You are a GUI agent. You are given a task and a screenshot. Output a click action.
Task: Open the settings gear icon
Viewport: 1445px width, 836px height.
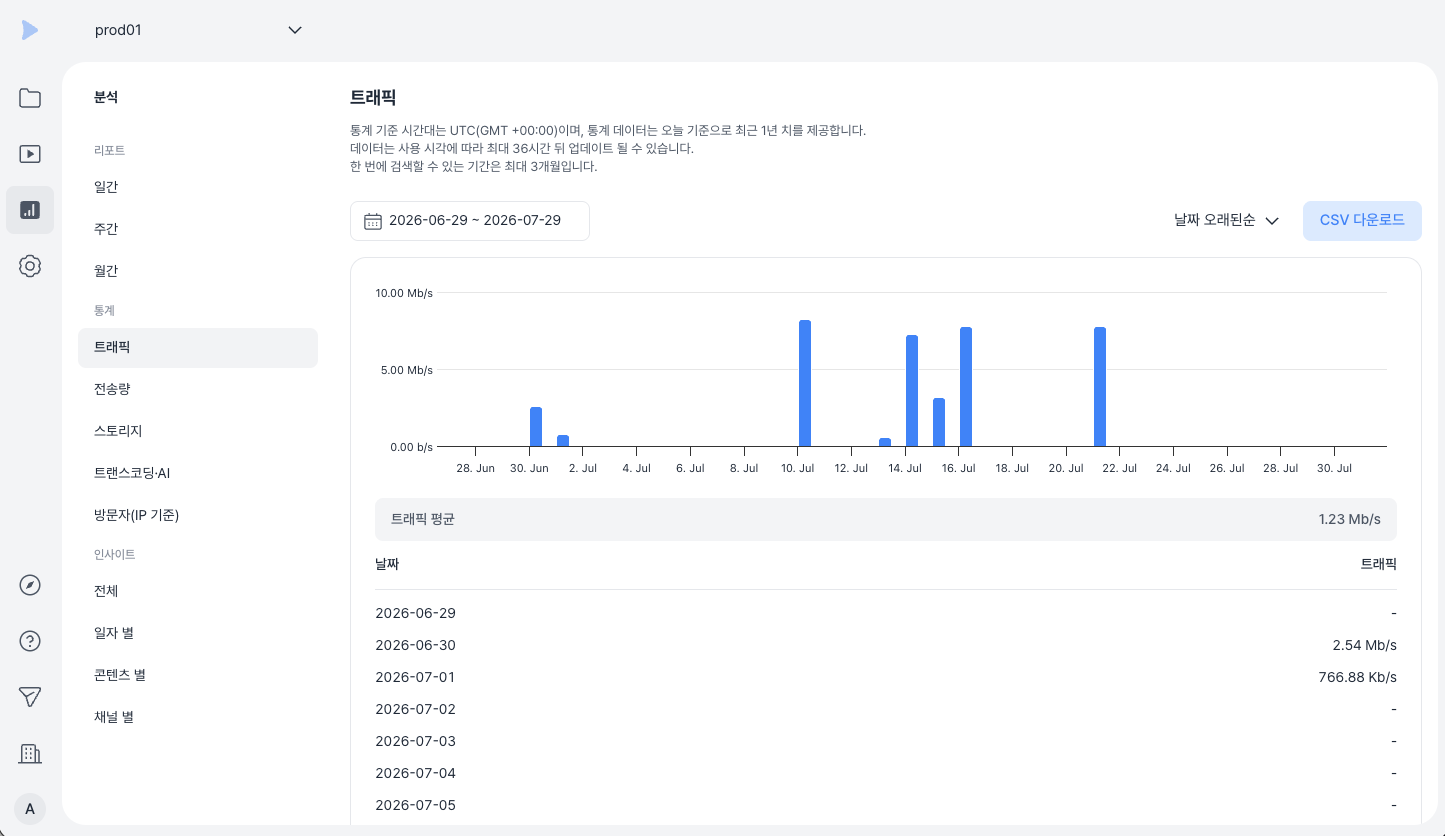pyautogui.click(x=30, y=266)
